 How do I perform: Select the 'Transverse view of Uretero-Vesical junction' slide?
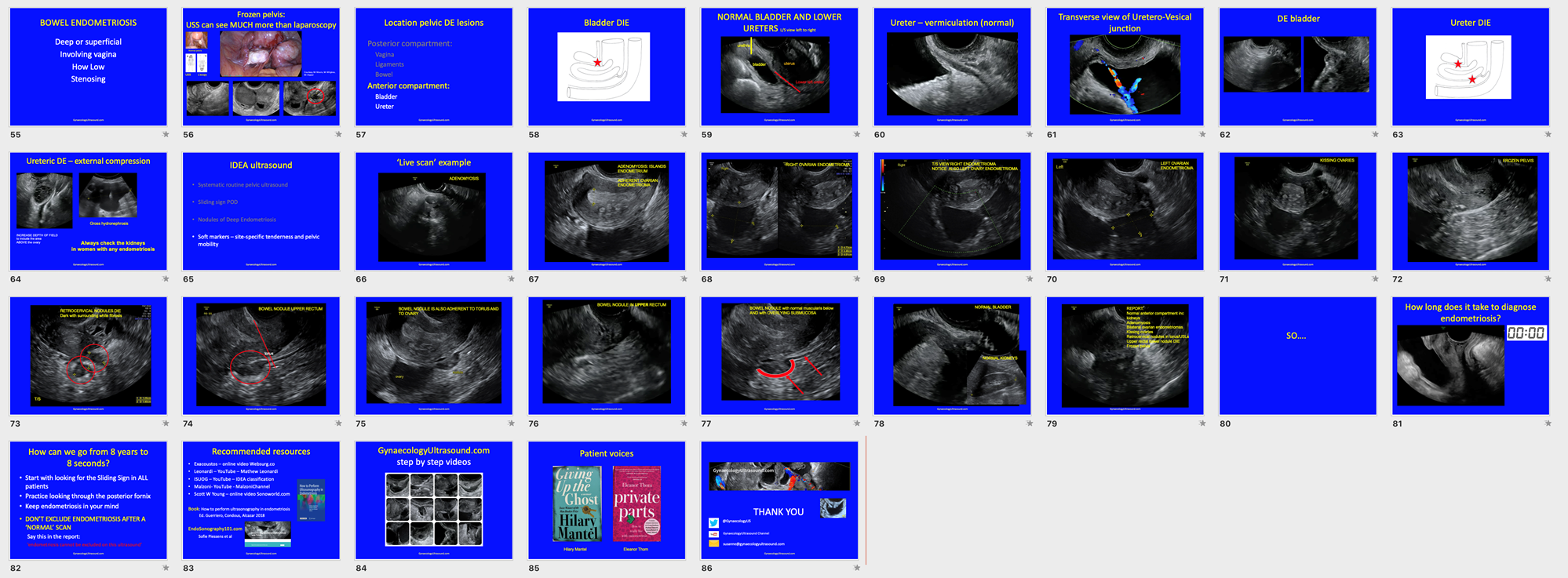pos(1125,67)
